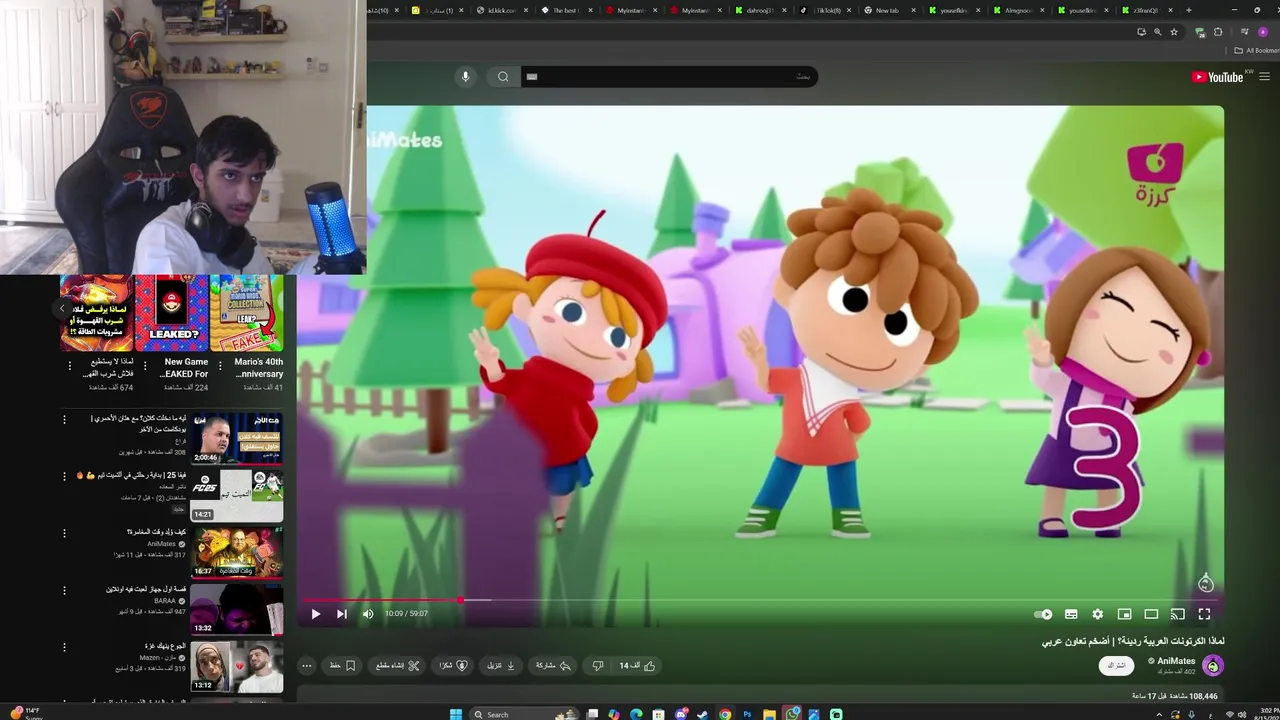The width and height of the screenshot is (1280, 720).
Task: Go to YouTube home via logo
Action: (x=1217, y=77)
